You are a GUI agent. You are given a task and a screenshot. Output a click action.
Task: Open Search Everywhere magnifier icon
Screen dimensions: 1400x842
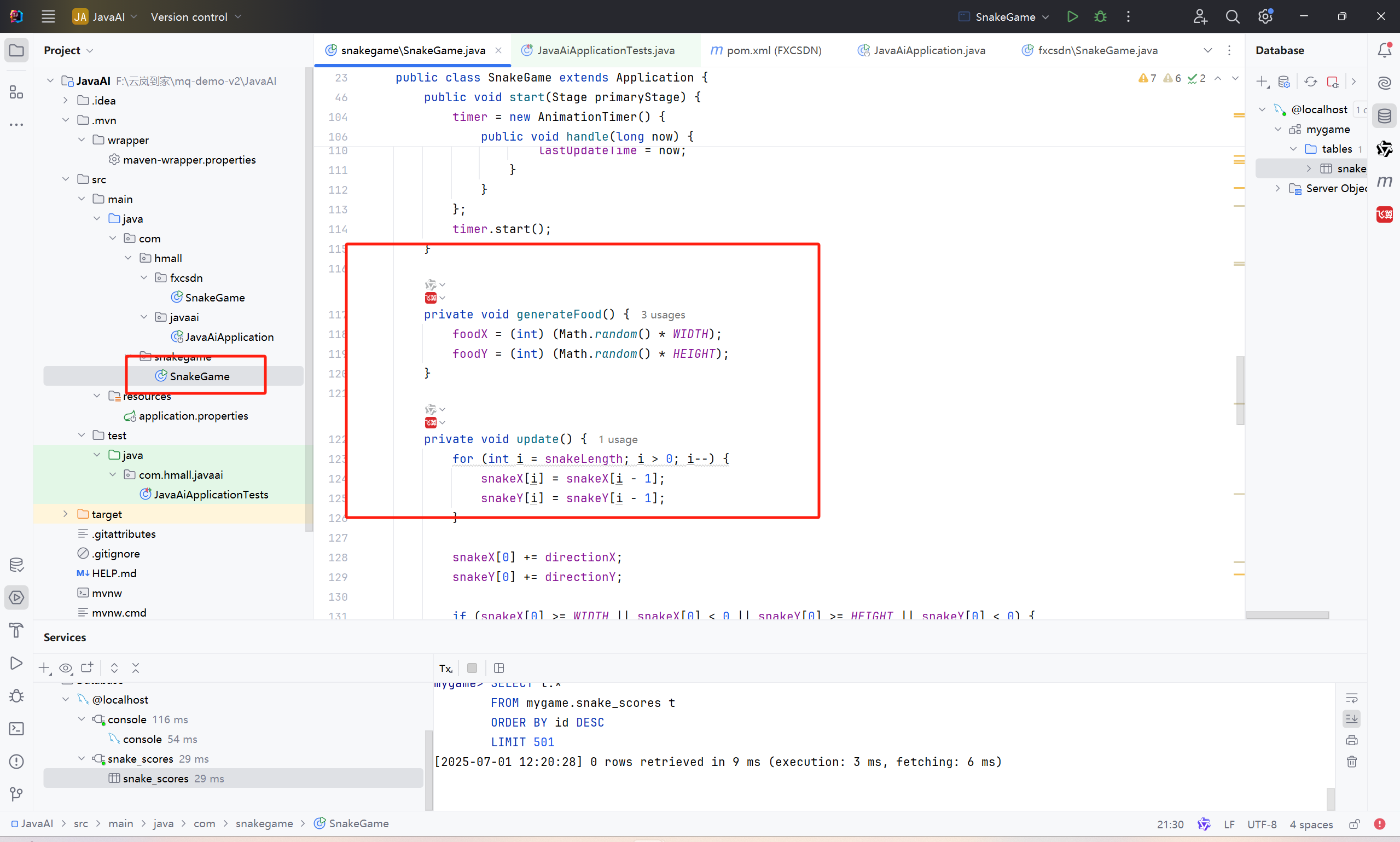click(1232, 16)
